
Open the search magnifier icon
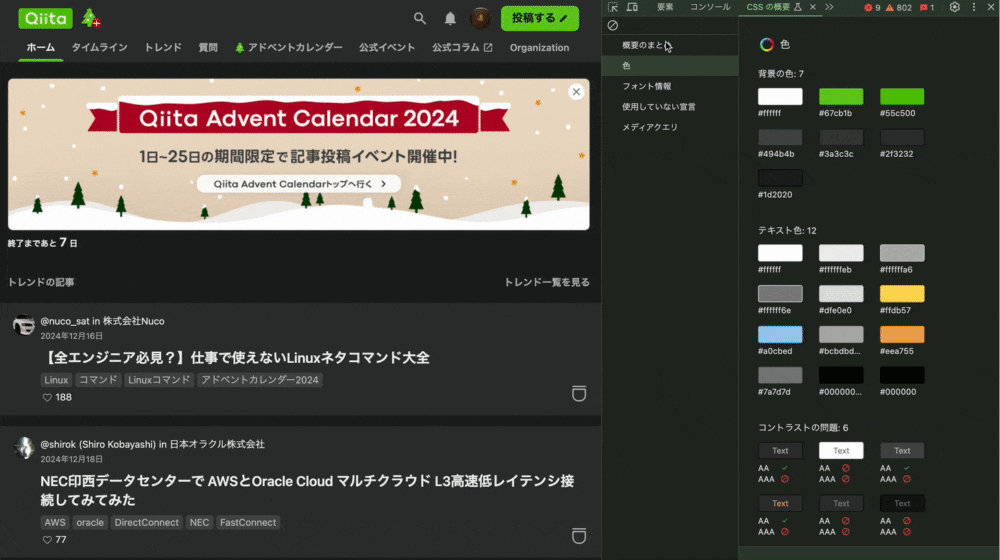point(420,18)
